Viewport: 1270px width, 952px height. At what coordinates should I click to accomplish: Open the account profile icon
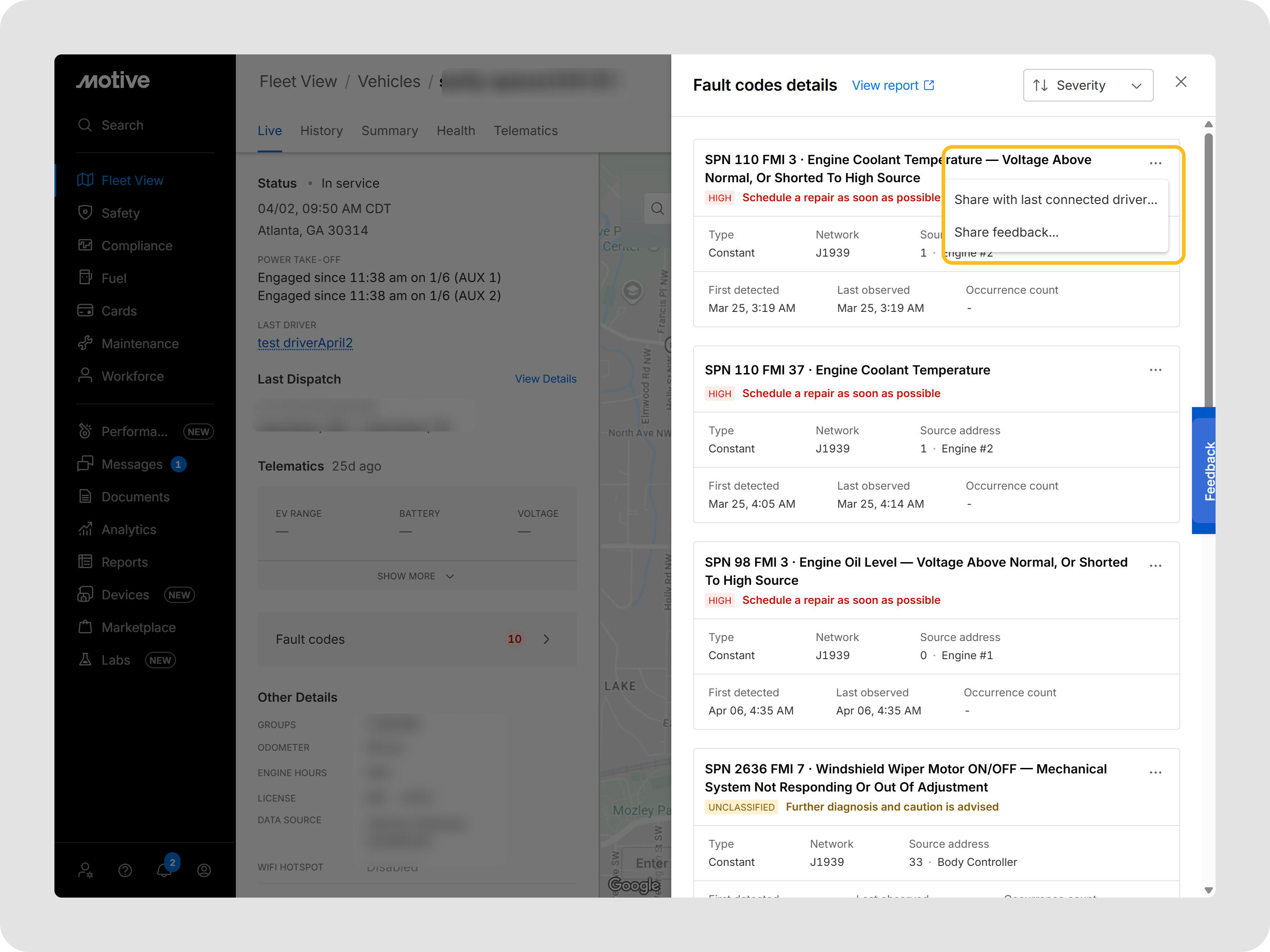pos(204,871)
